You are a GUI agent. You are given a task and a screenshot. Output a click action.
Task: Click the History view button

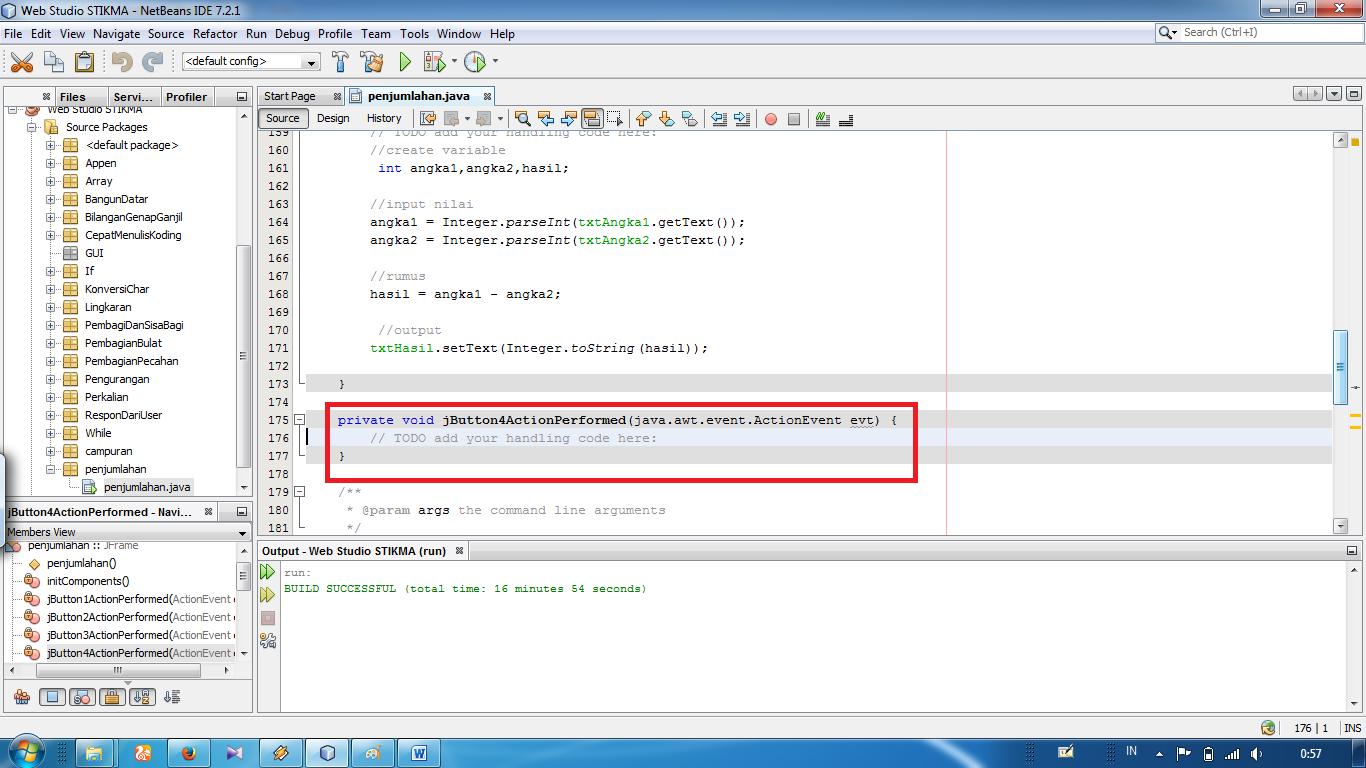tap(384, 118)
